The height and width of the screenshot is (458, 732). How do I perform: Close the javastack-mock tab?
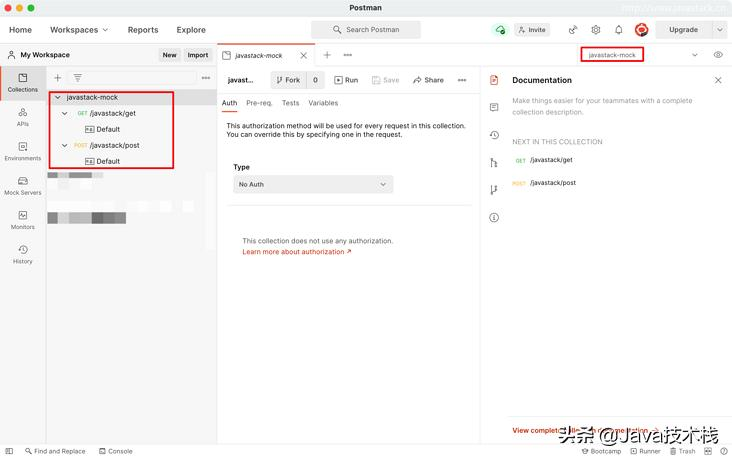point(303,56)
